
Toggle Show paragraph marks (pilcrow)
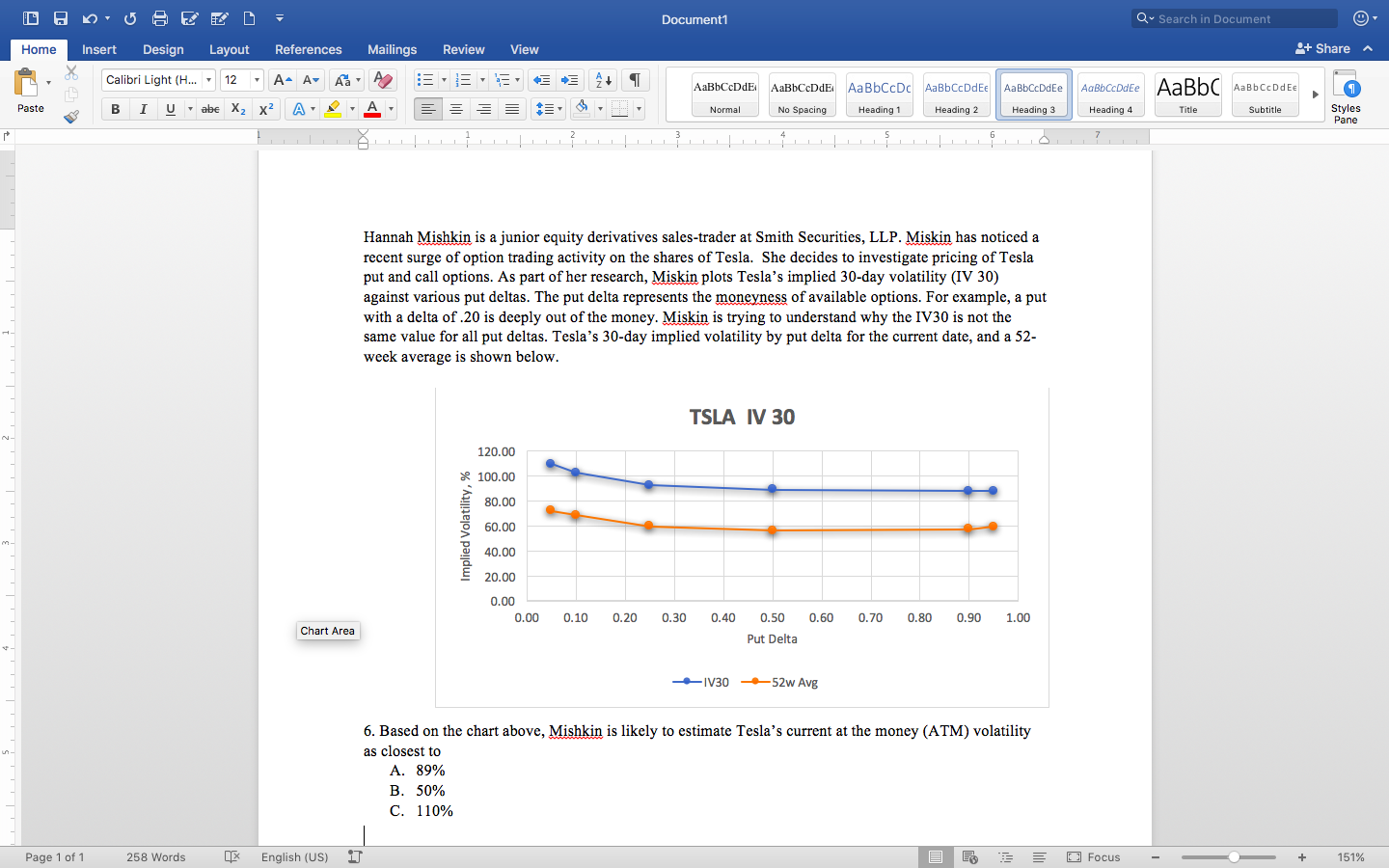(635, 80)
